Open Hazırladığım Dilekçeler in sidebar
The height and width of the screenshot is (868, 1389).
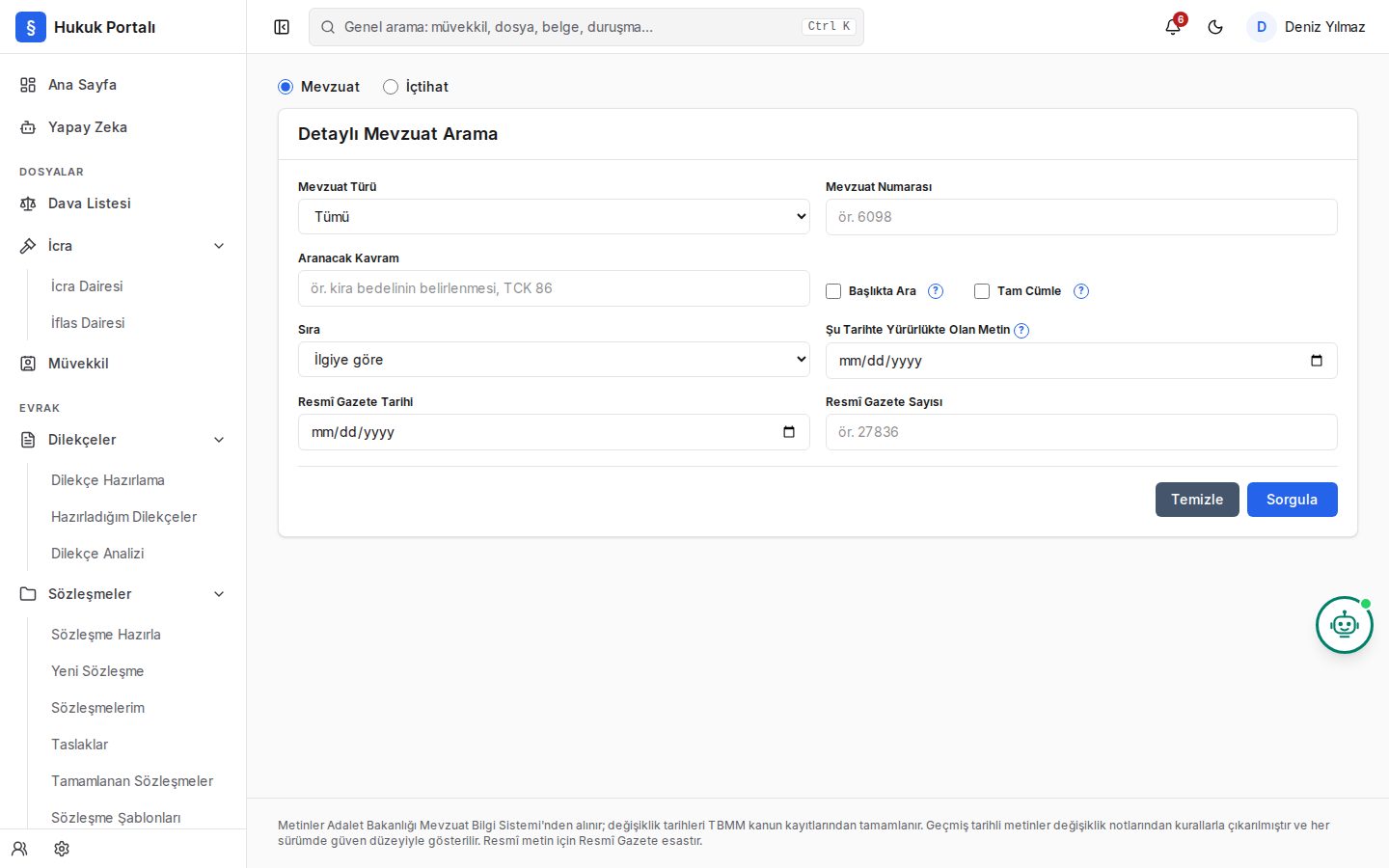click(x=123, y=517)
